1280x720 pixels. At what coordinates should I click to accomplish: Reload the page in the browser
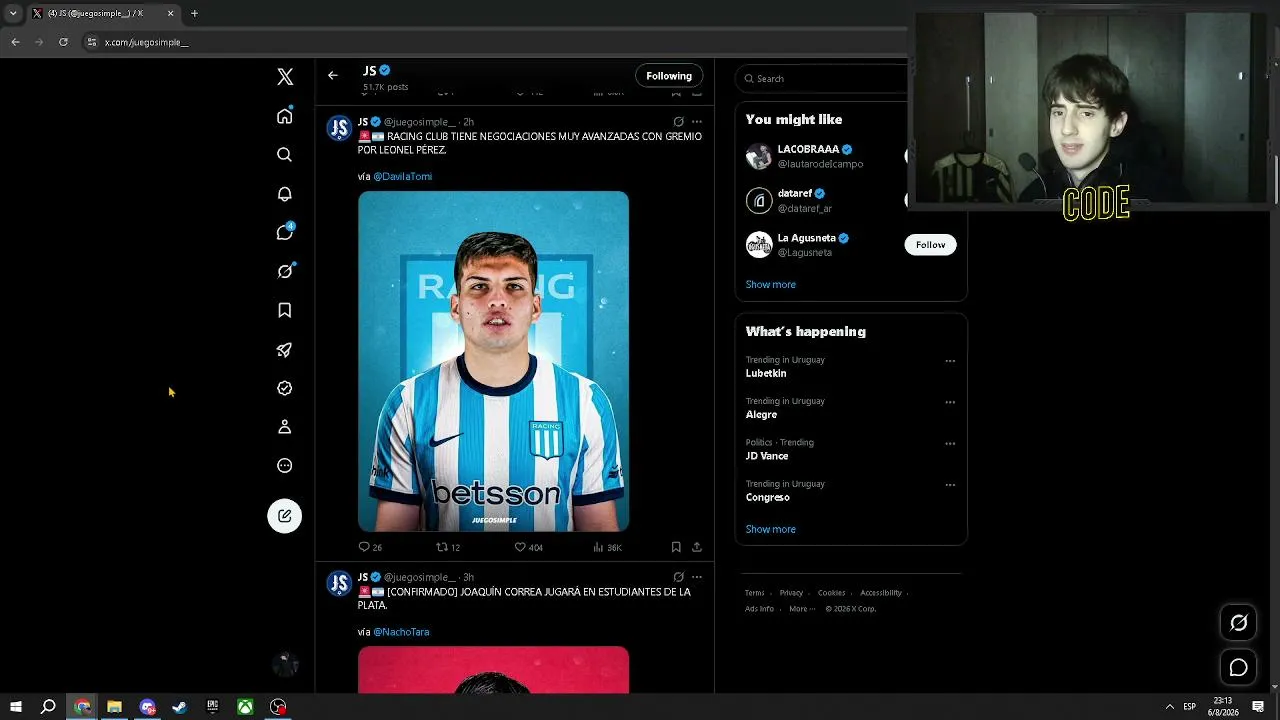click(63, 42)
